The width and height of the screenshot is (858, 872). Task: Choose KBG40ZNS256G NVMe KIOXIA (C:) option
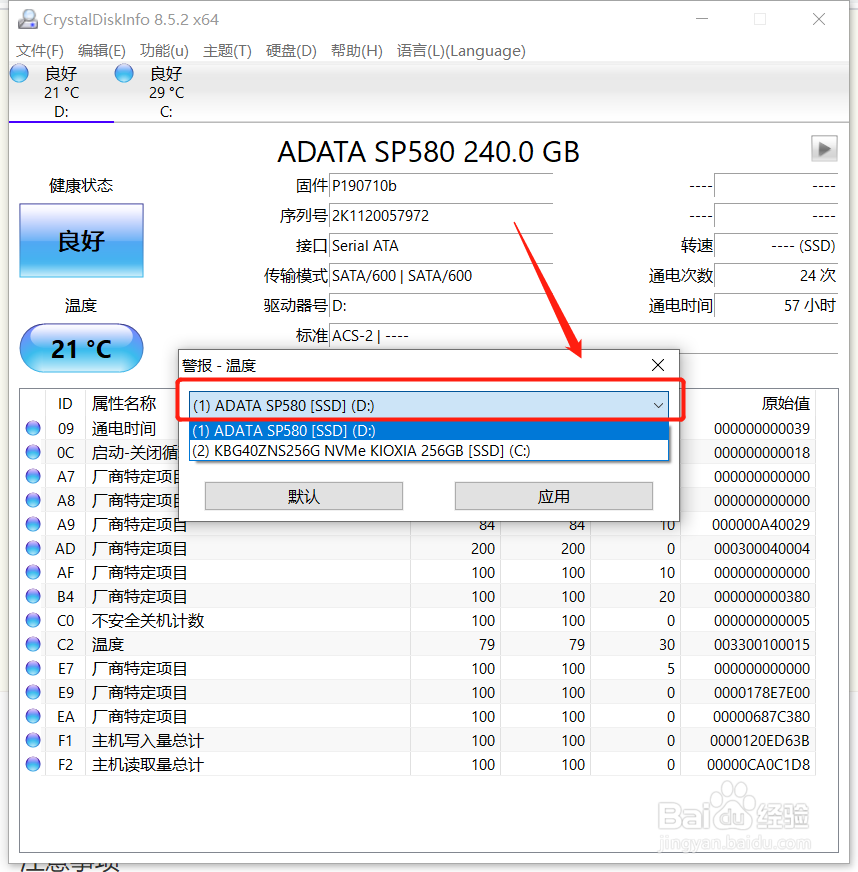(429, 450)
